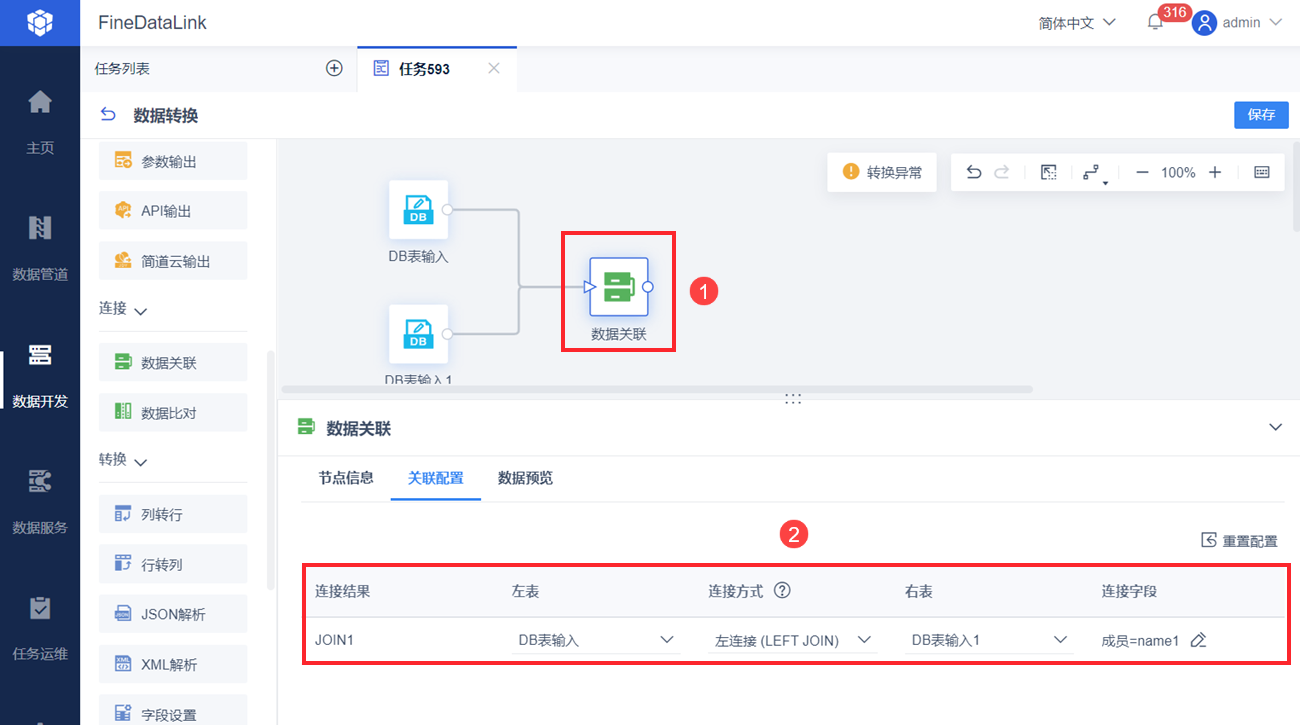Open 数据开发 in the sidebar
1300x725 pixels.
[x=40, y=375]
